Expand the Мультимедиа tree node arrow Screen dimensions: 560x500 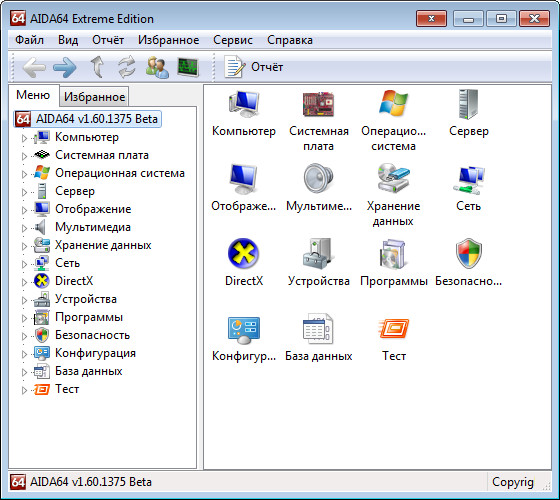24,228
